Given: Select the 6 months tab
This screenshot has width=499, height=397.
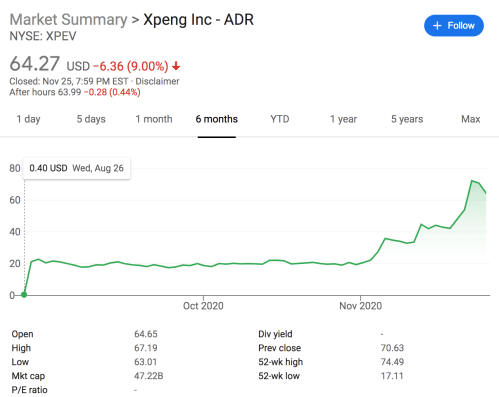Looking at the screenshot, I should [x=217, y=119].
